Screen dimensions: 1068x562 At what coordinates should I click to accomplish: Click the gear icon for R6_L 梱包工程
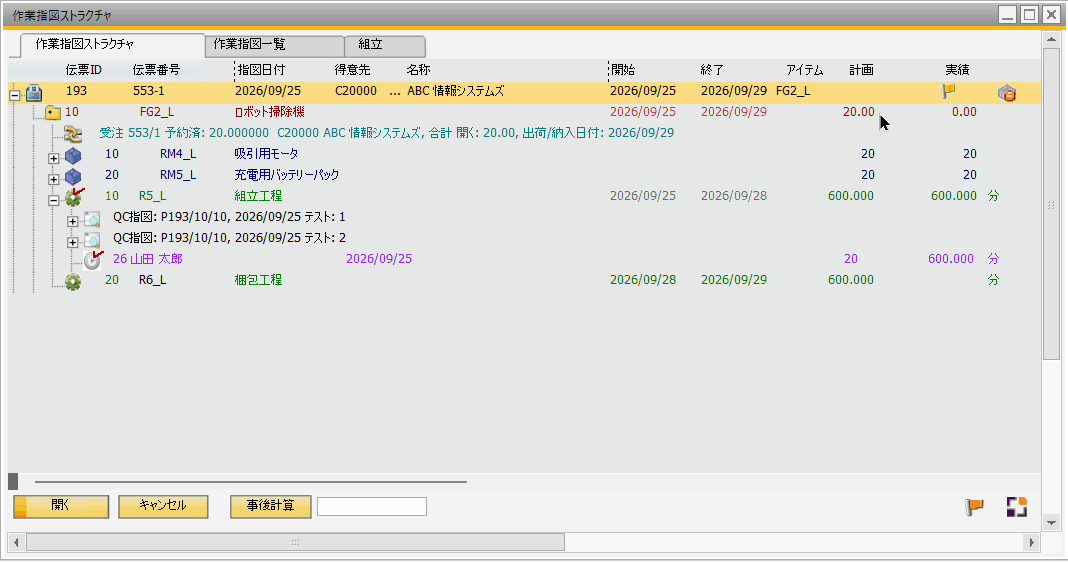pyautogui.click(x=73, y=281)
